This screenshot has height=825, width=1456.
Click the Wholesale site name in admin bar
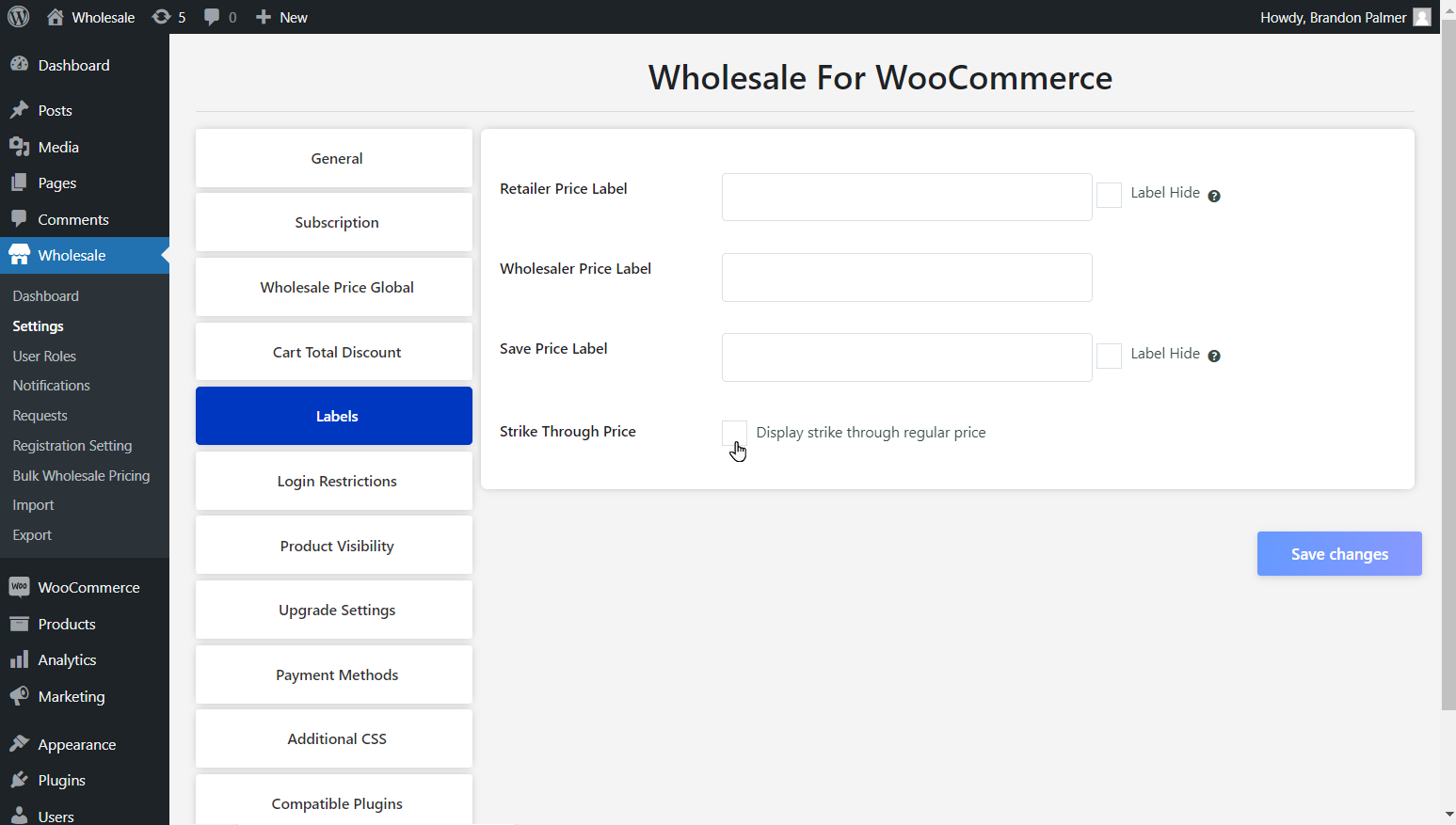click(x=104, y=17)
